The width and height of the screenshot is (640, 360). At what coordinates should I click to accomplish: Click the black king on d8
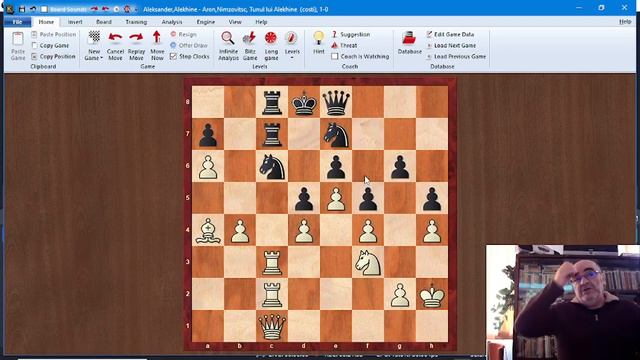tap(304, 102)
